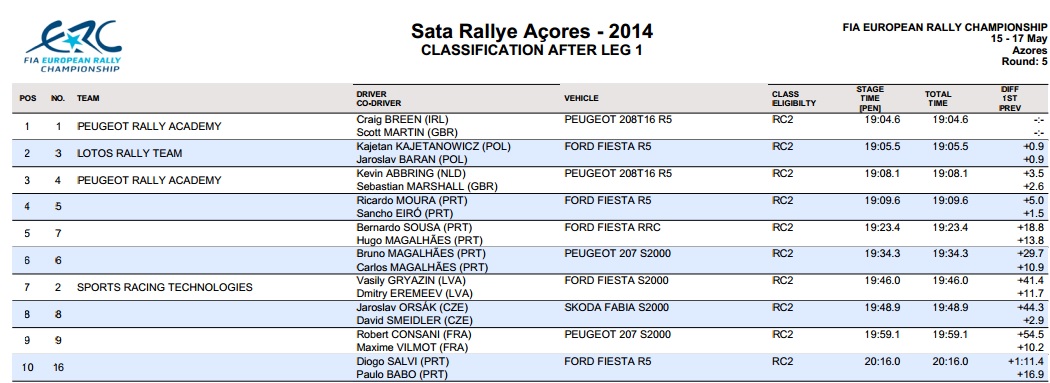Click the VEHICLE column header
The image size is (1050, 383).
point(581,98)
